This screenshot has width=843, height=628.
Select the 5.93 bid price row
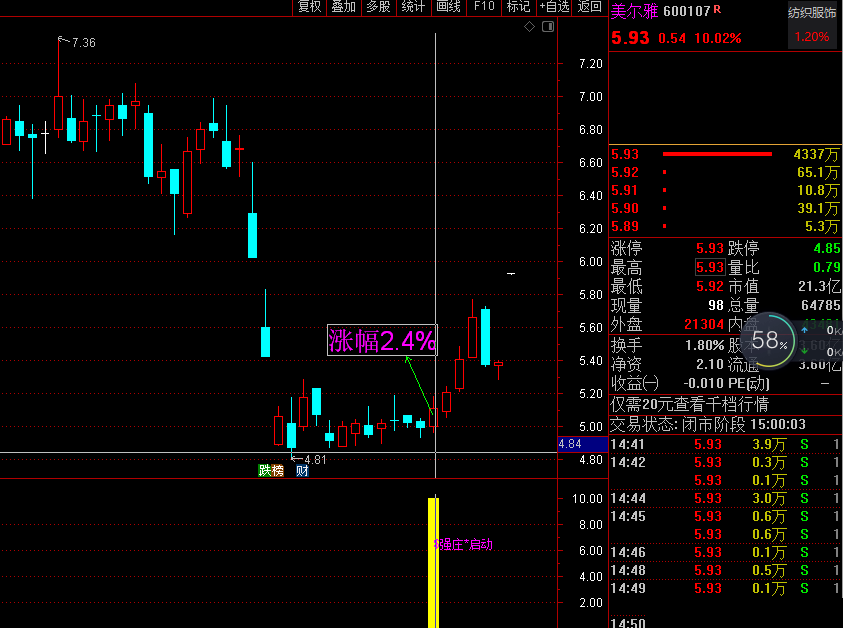point(725,154)
